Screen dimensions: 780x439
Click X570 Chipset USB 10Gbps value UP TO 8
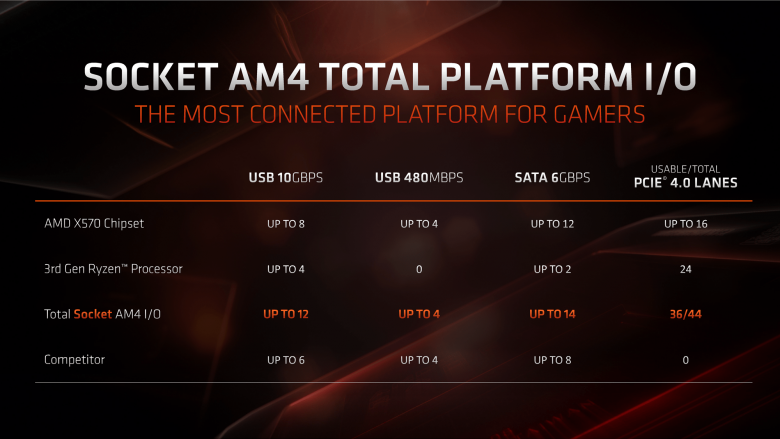[286, 224]
